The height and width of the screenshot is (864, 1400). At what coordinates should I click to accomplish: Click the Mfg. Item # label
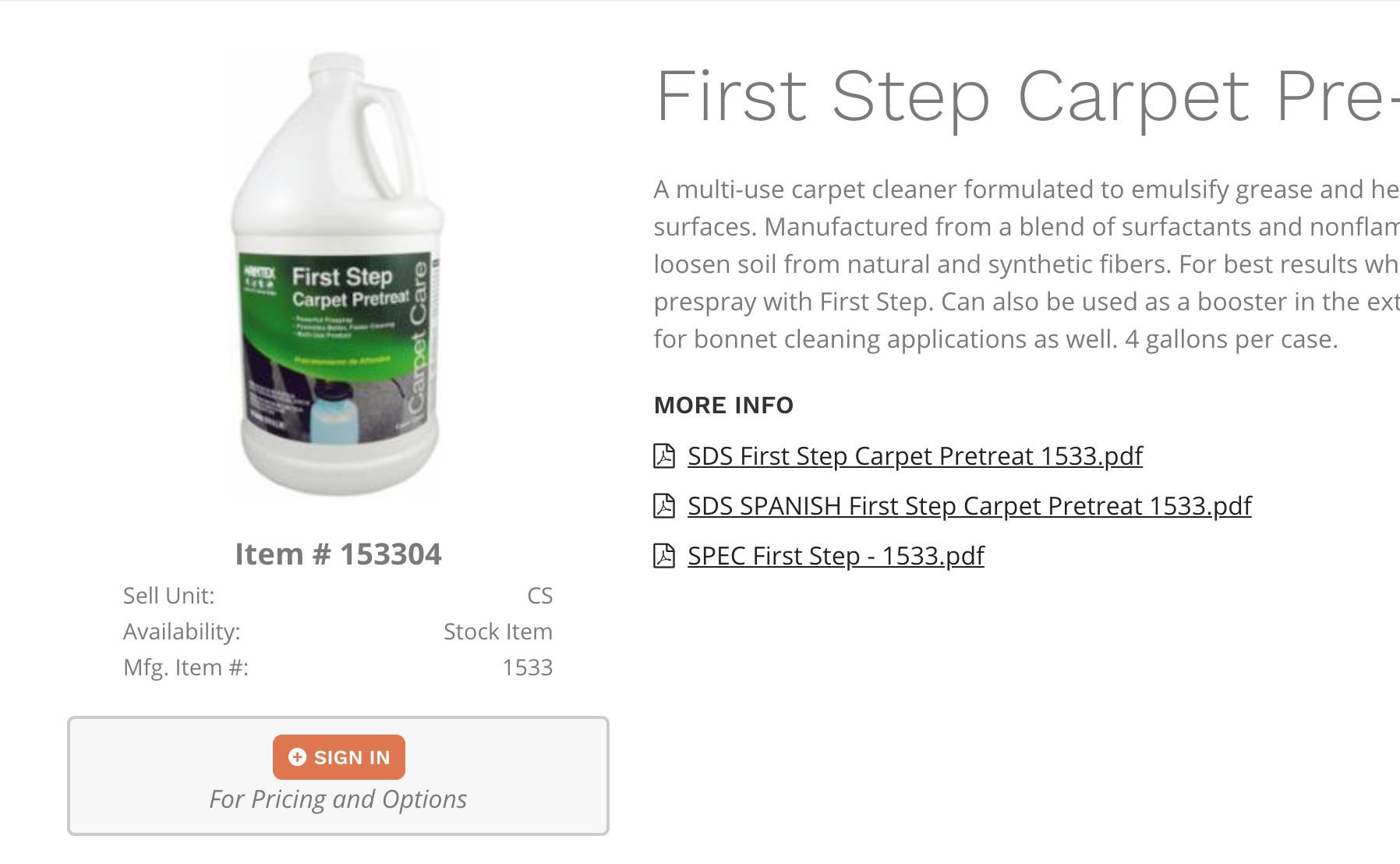[x=186, y=667]
